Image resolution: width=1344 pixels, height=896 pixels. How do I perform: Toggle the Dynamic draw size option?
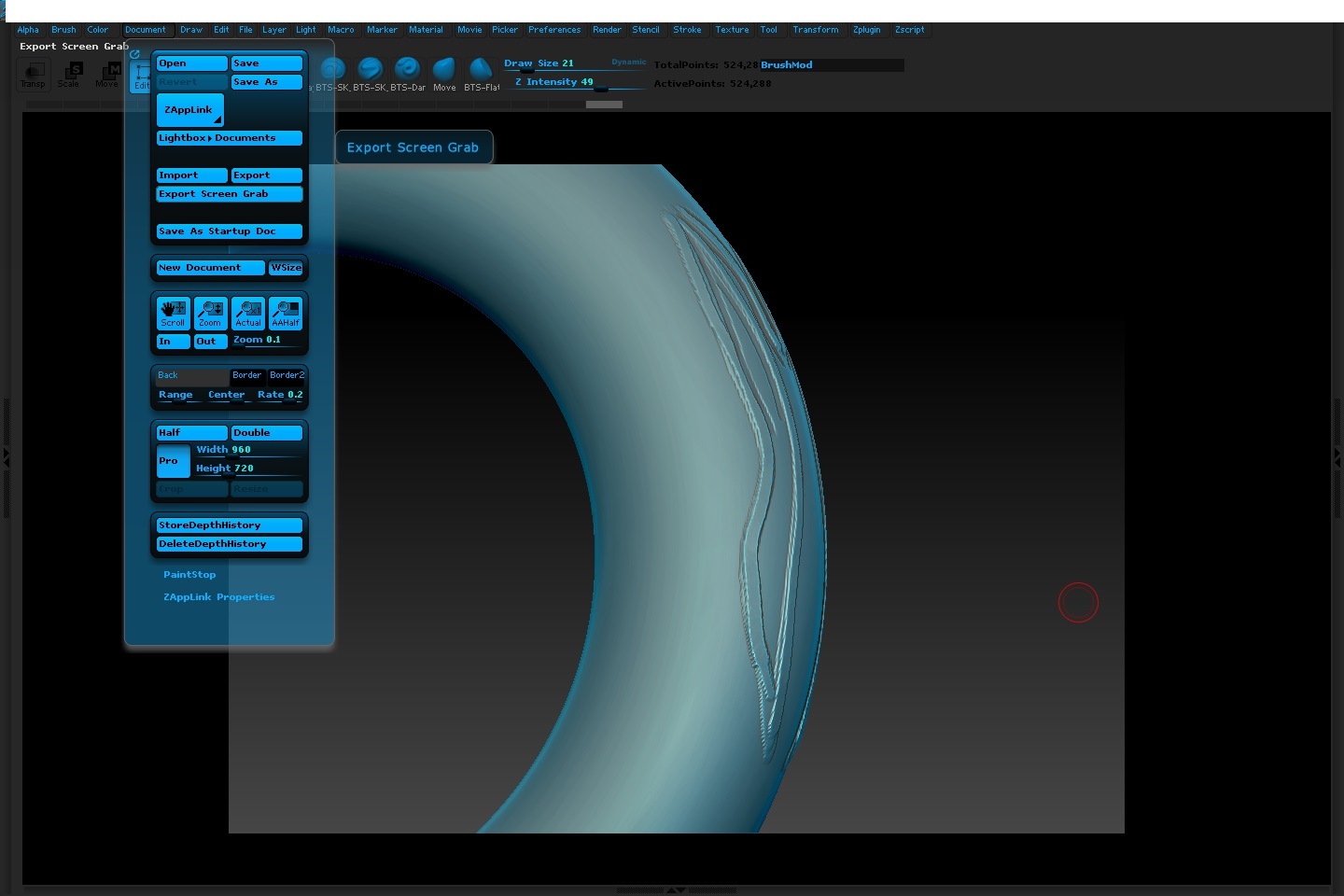628,63
